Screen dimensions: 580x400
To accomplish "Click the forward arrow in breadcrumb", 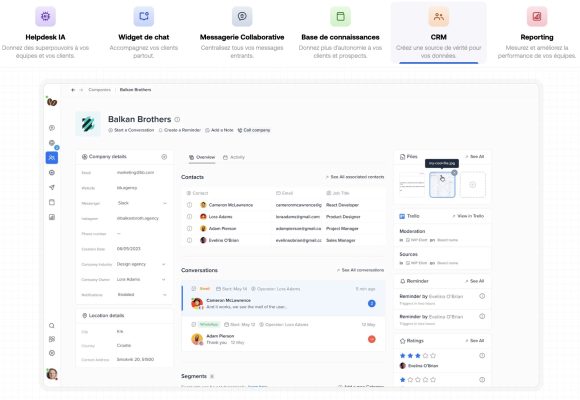I will coord(81,90).
